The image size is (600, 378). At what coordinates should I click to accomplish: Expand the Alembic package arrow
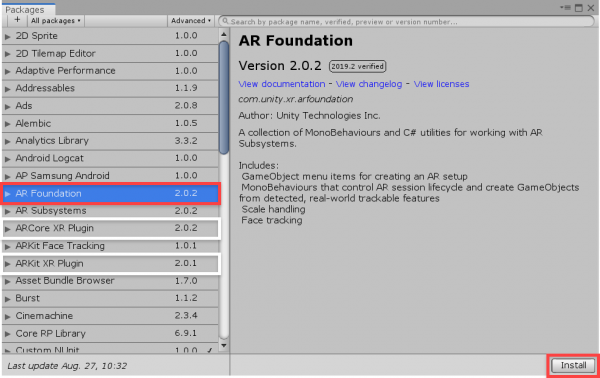(7, 124)
